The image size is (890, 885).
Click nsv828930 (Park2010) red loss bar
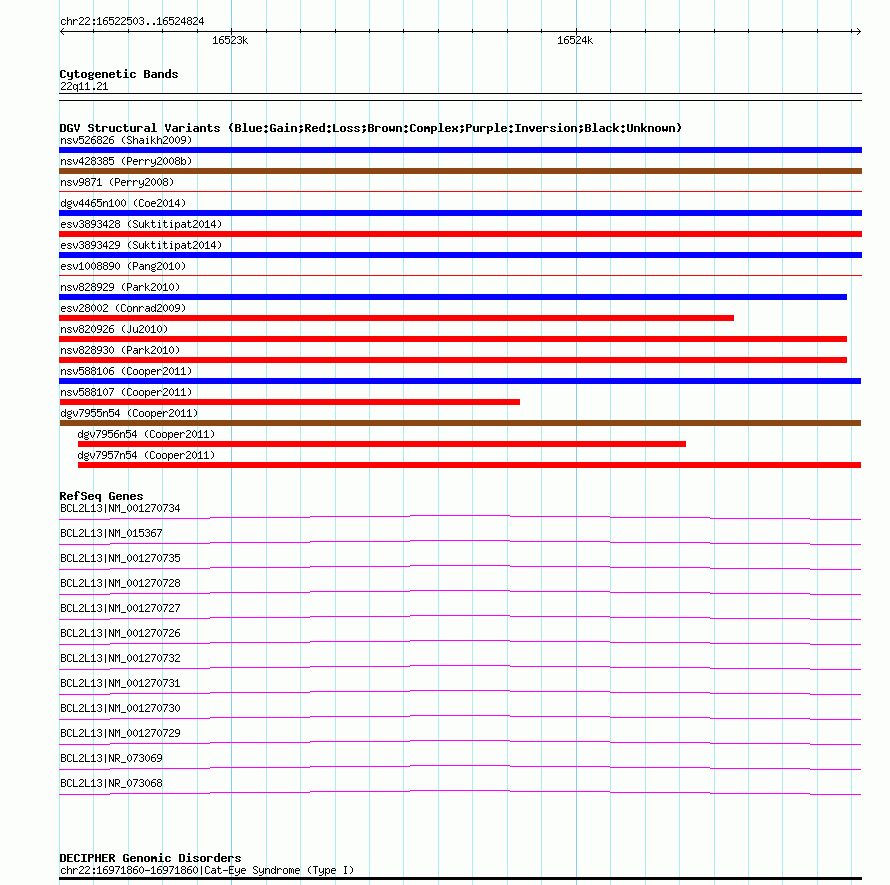(x=453, y=360)
